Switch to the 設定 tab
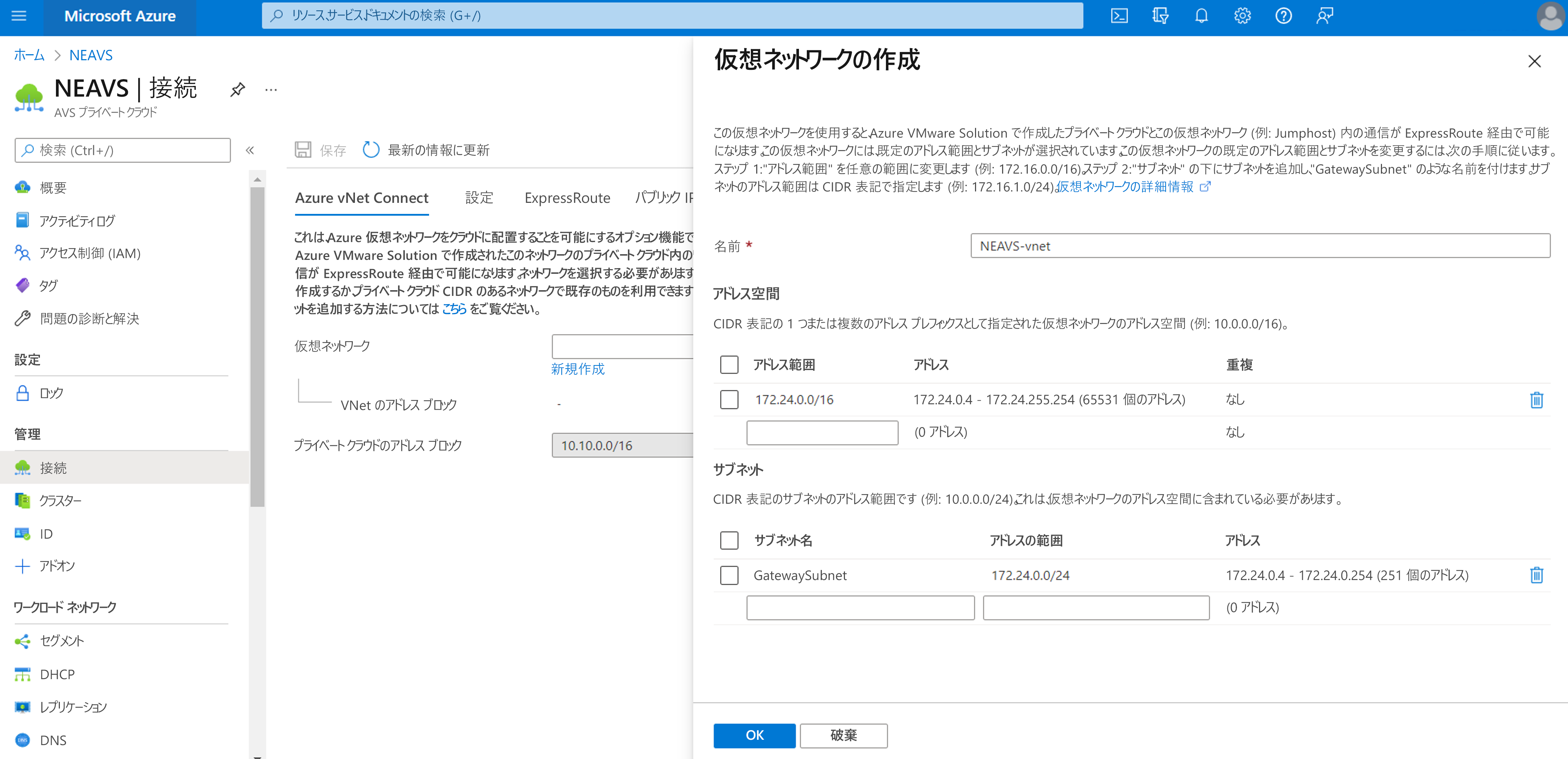The image size is (1568, 759). pos(479,198)
